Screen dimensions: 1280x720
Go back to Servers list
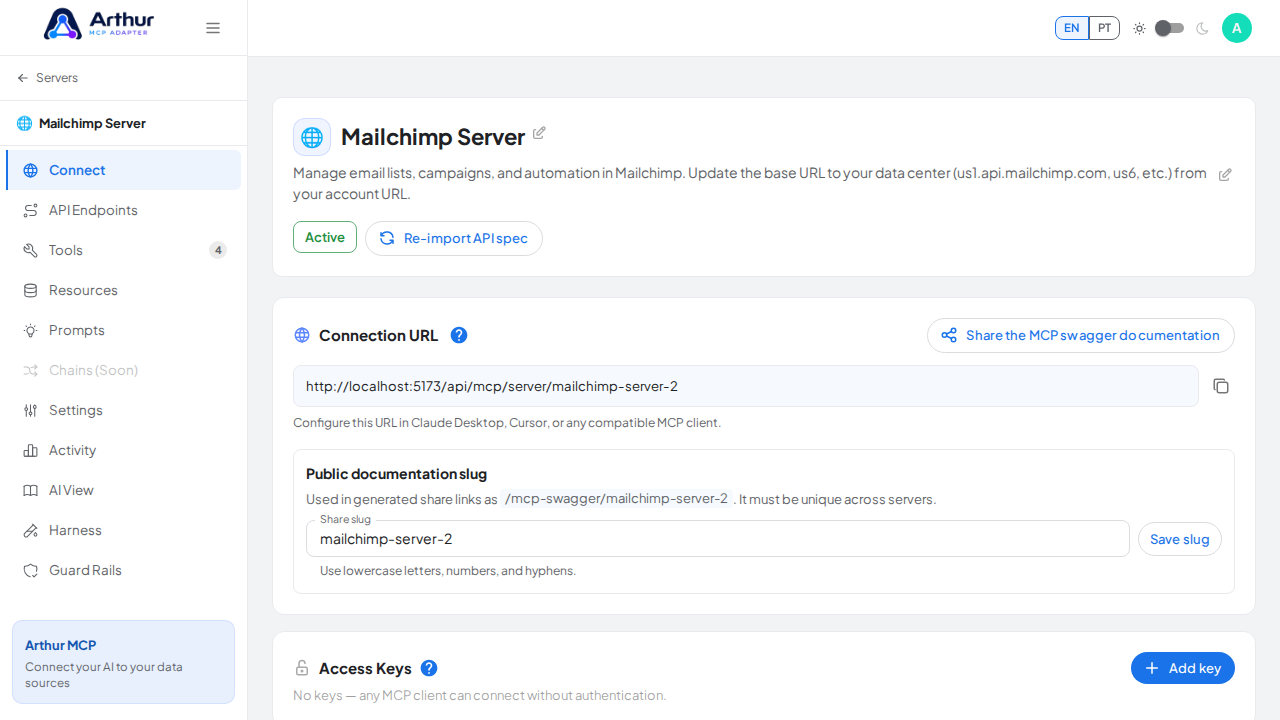click(47, 78)
